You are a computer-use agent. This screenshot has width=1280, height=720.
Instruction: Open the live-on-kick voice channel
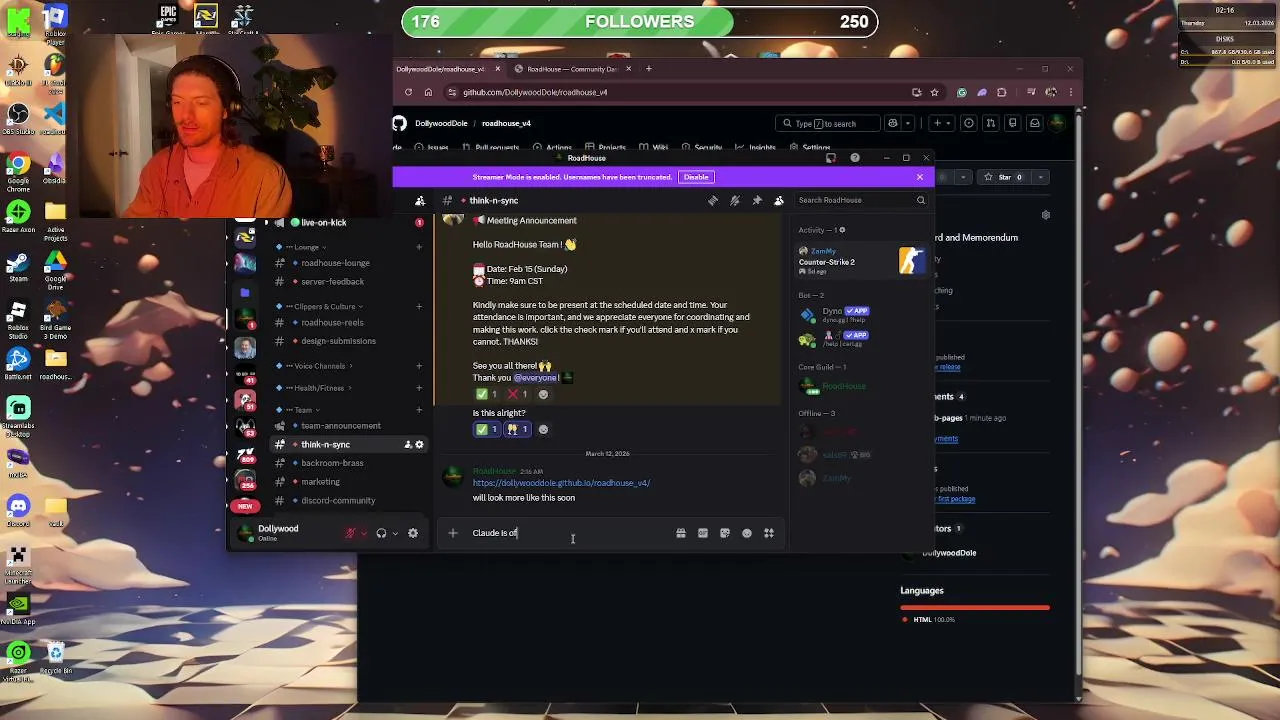pos(323,222)
